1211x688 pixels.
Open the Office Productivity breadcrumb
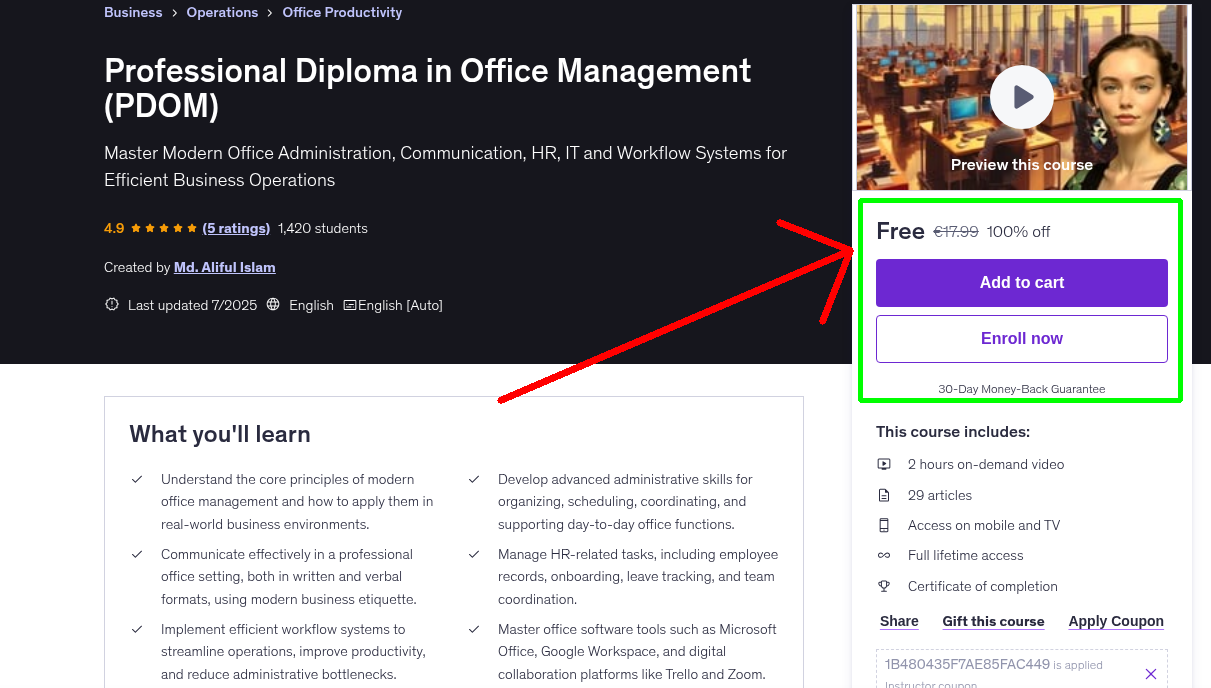pyautogui.click(x=342, y=12)
